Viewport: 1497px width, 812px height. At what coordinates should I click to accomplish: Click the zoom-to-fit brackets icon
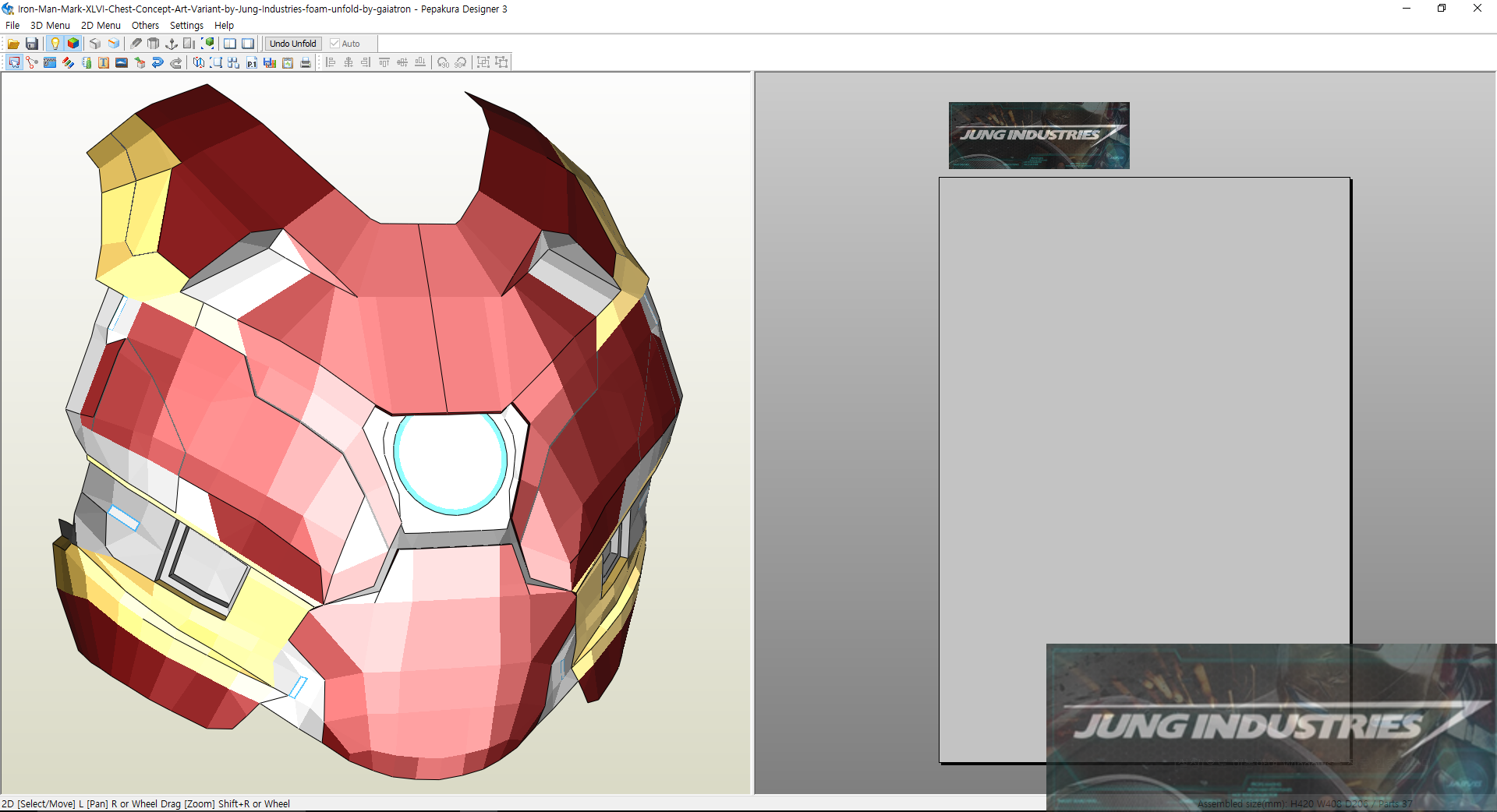point(216,62)
